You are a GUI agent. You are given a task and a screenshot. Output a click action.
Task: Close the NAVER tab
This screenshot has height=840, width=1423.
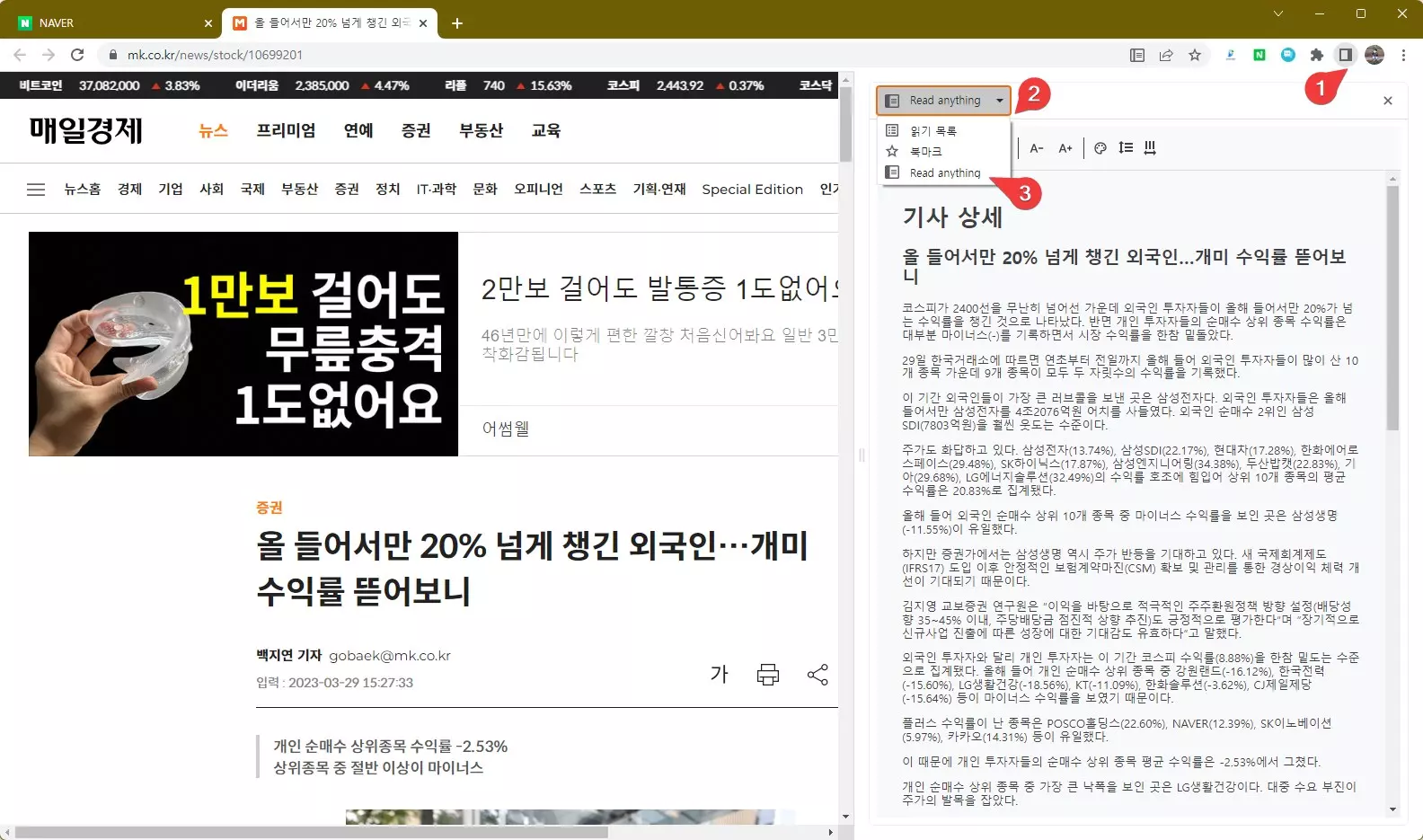click(208, 23)
